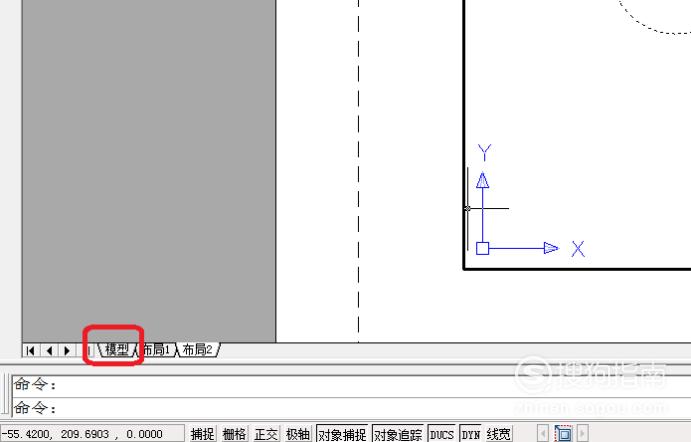Screen dimensions: 691x442
Task: Click the maximize viewport status bar icon
Action: coord(563,434)
